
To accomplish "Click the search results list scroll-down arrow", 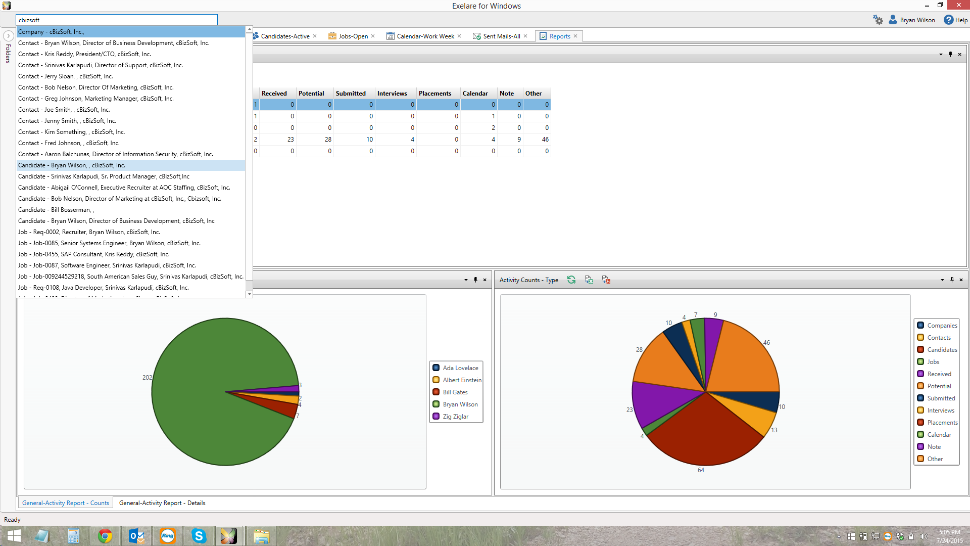I will [x=249, y=294].
